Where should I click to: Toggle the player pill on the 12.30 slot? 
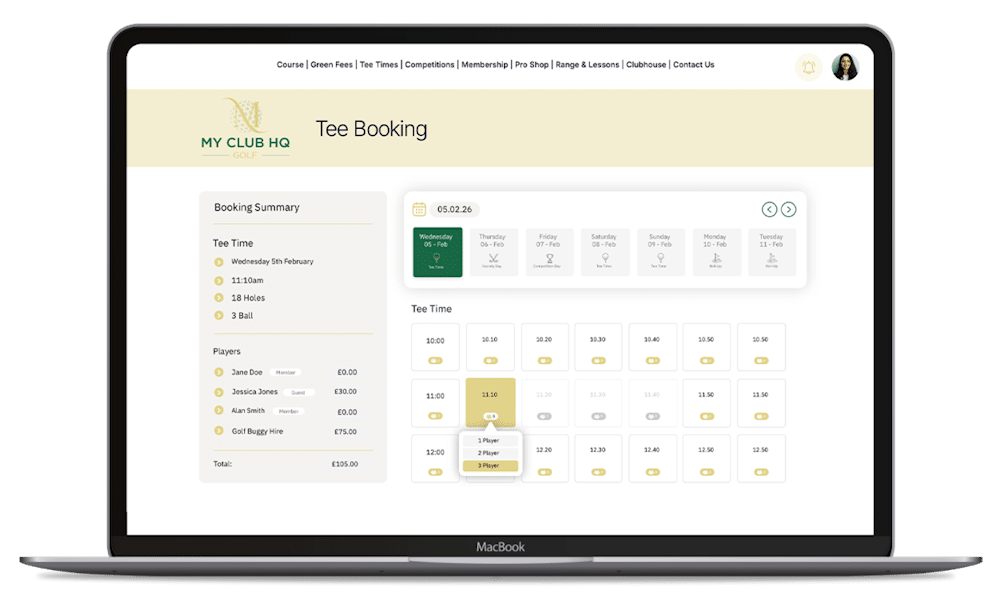[x=597, y=471]
